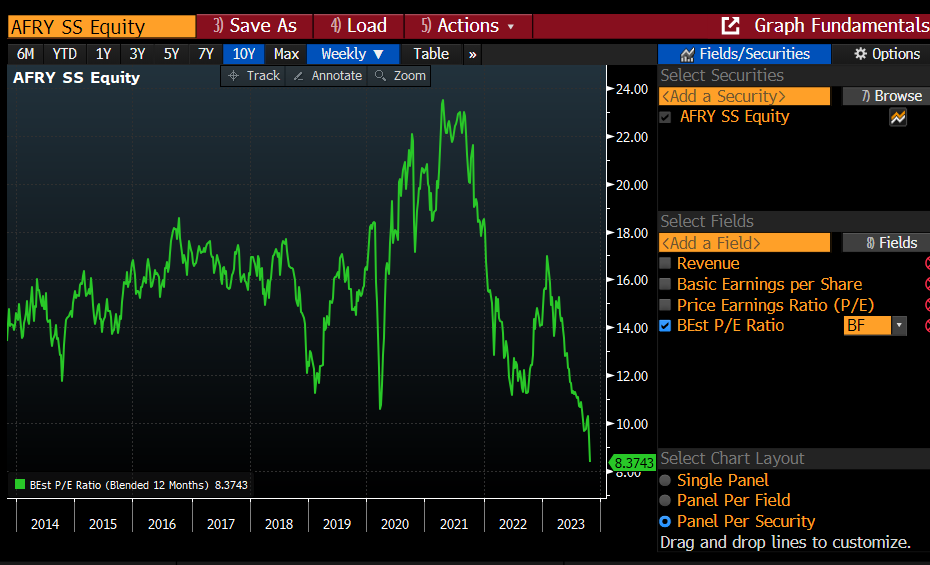Click the Track crosshair tool
The width and height of the screenshot is (930, 565).
coord(254,76)
